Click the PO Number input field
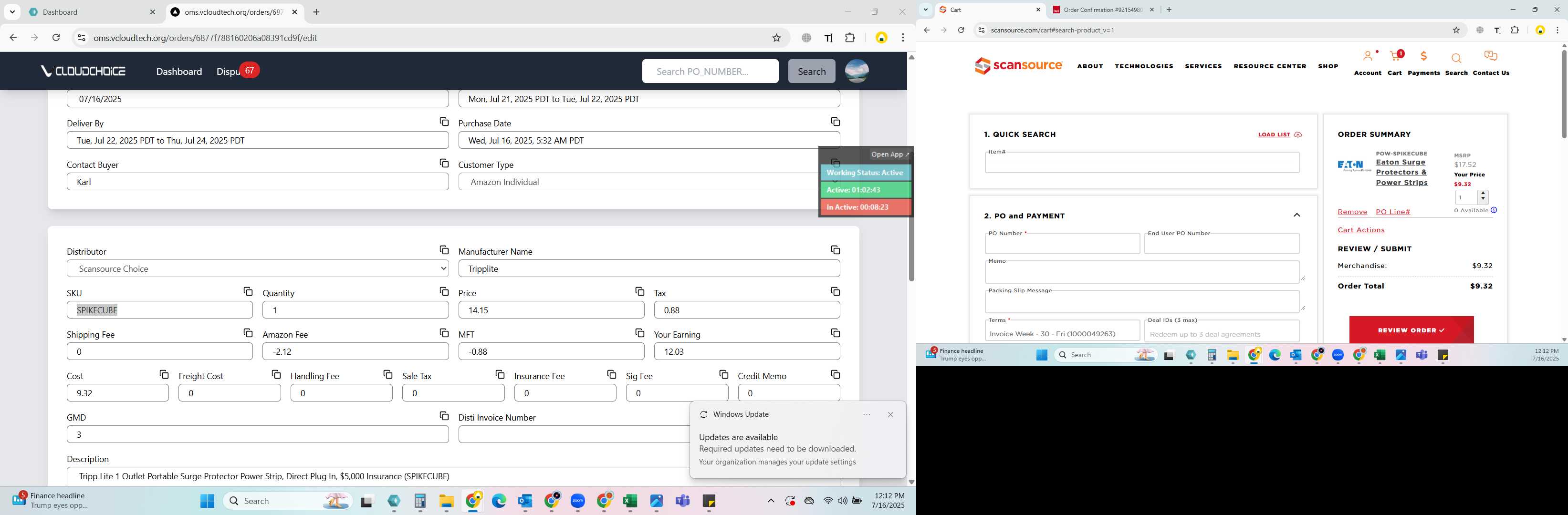The height and width of the screenshot is (515, 1568). 1062,244
